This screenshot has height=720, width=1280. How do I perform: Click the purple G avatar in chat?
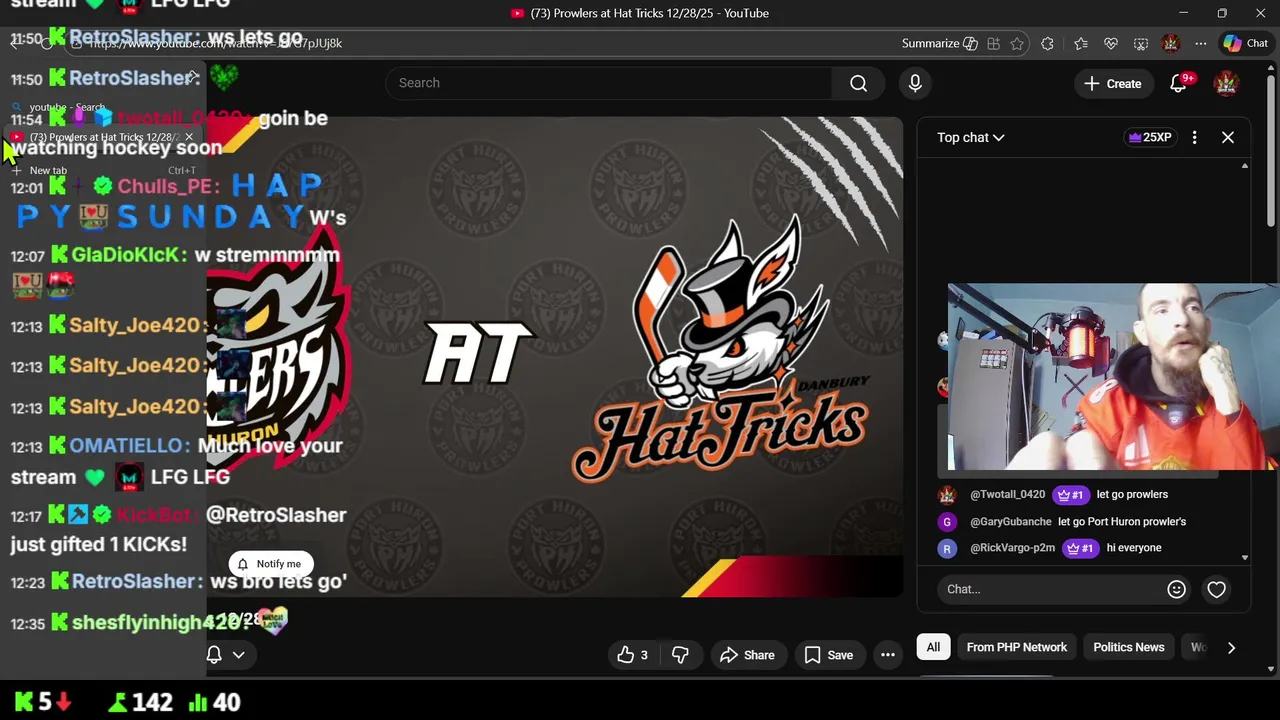click(x=947, y=521)
